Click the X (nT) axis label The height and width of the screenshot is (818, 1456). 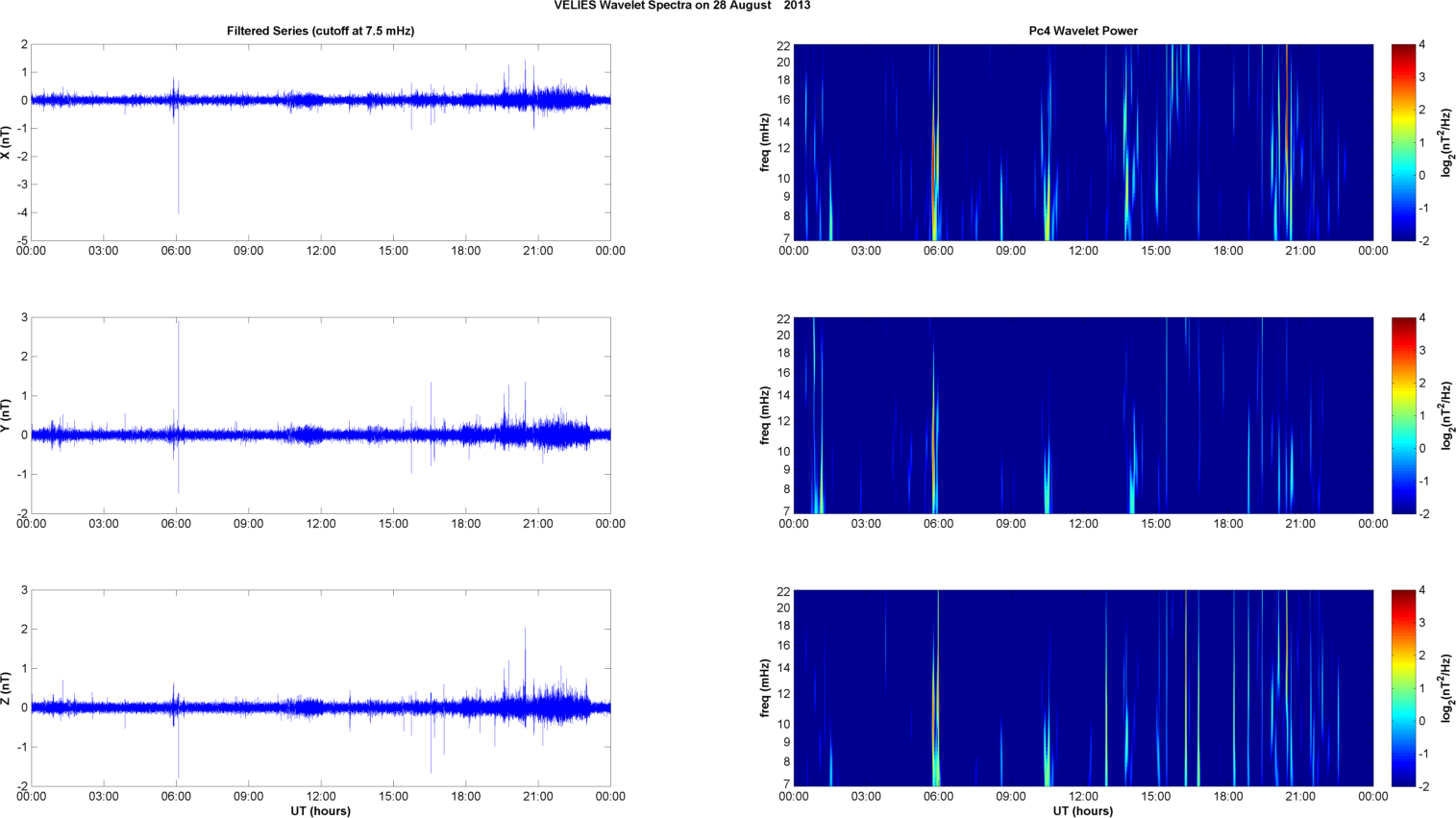pos(7,142)
